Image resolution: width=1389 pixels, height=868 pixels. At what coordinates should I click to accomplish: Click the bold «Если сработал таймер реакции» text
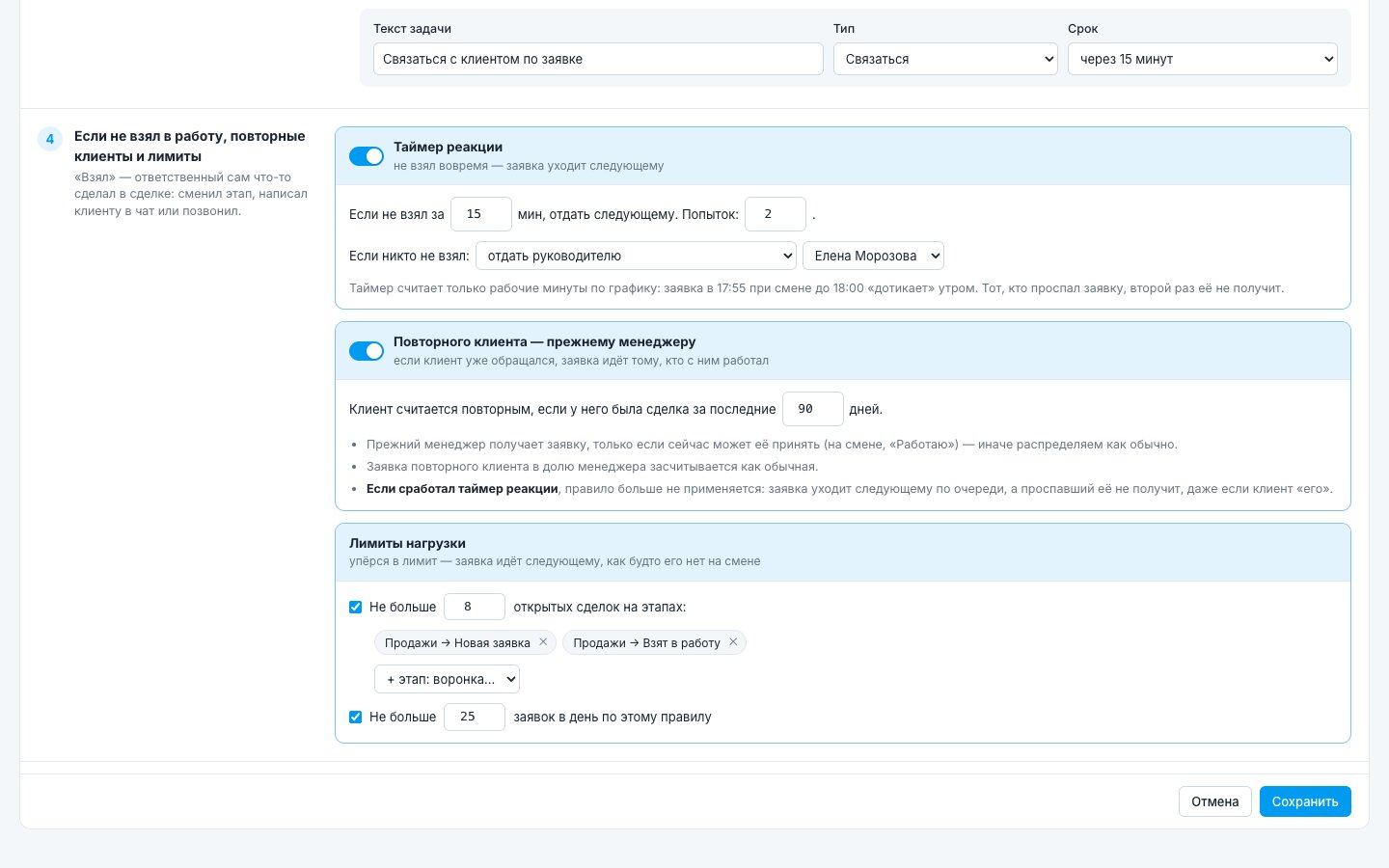(x=462, y=488)
